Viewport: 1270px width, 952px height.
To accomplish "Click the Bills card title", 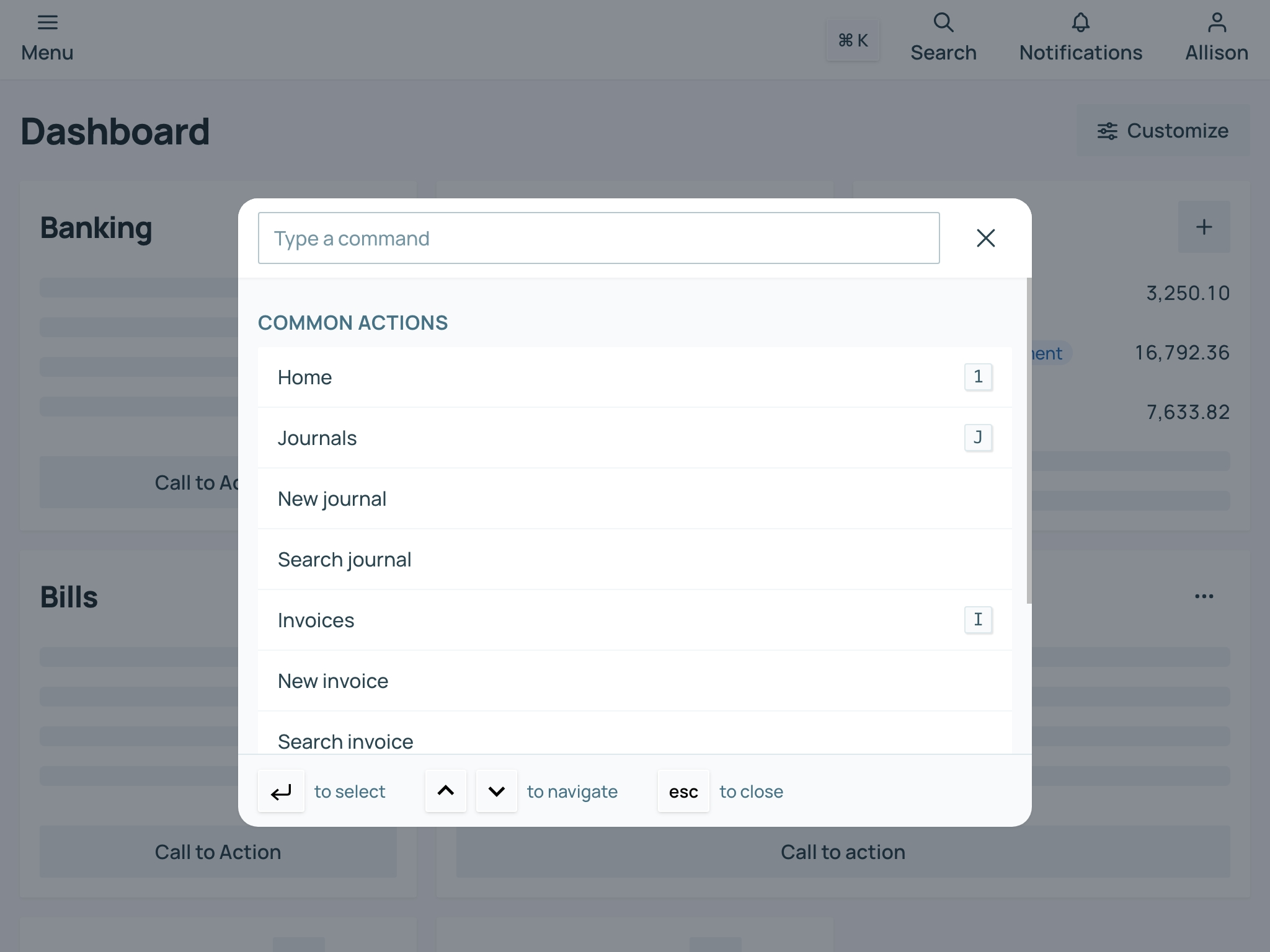I will (69, 597).
